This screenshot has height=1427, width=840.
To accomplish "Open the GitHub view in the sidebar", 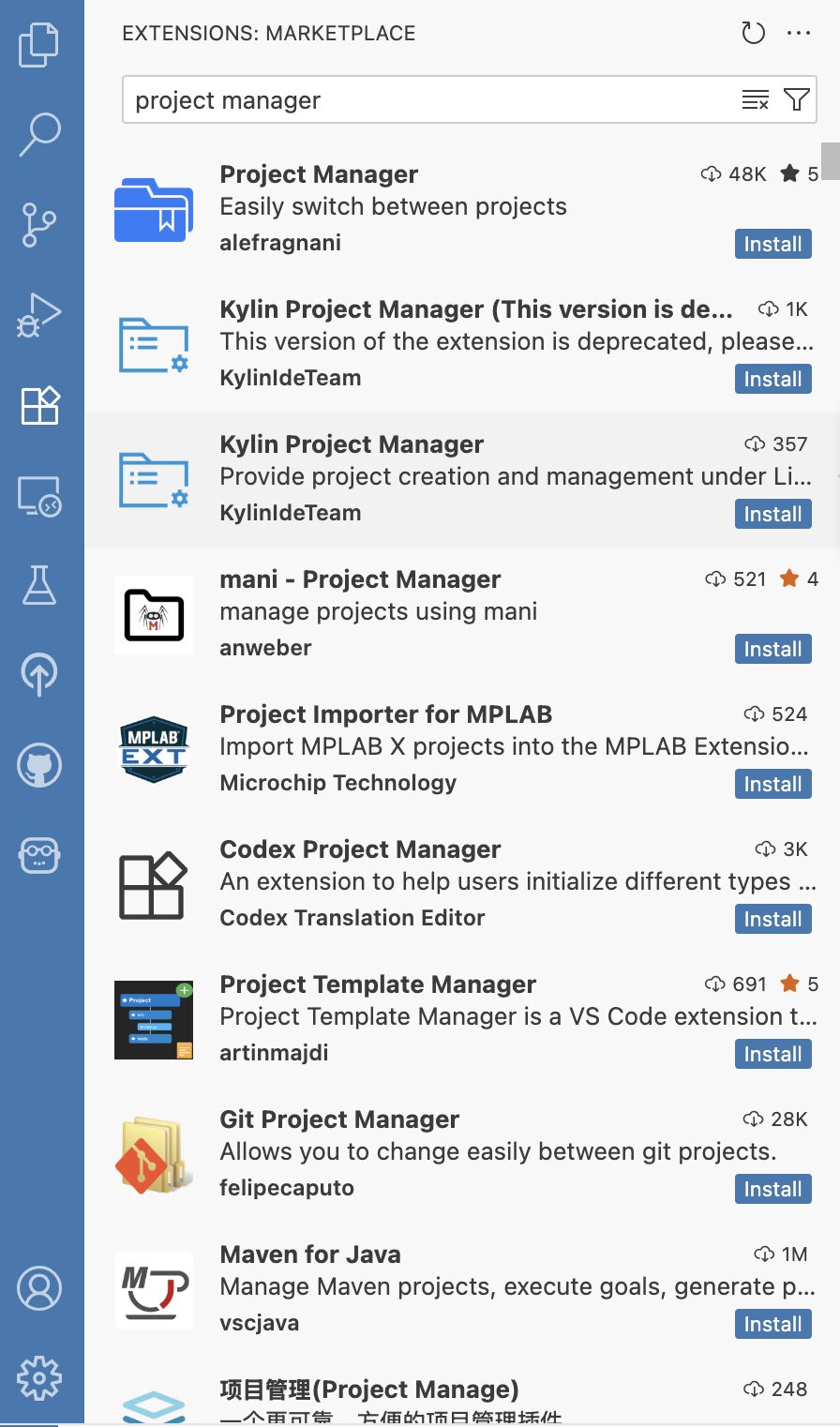I will pos(38,765).
